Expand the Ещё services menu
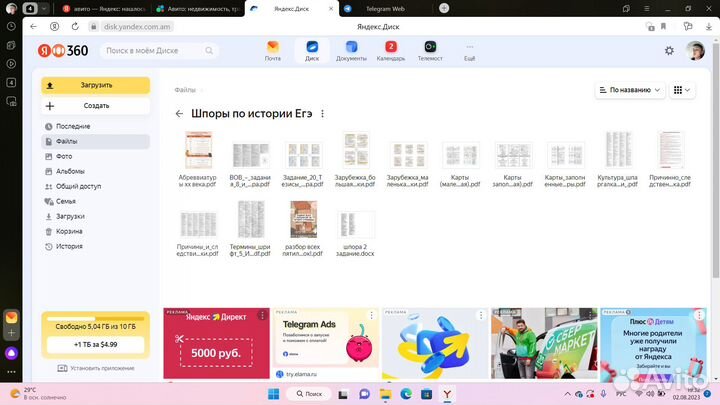The width and height of the screenshot is (720, 405). (470, 51)
